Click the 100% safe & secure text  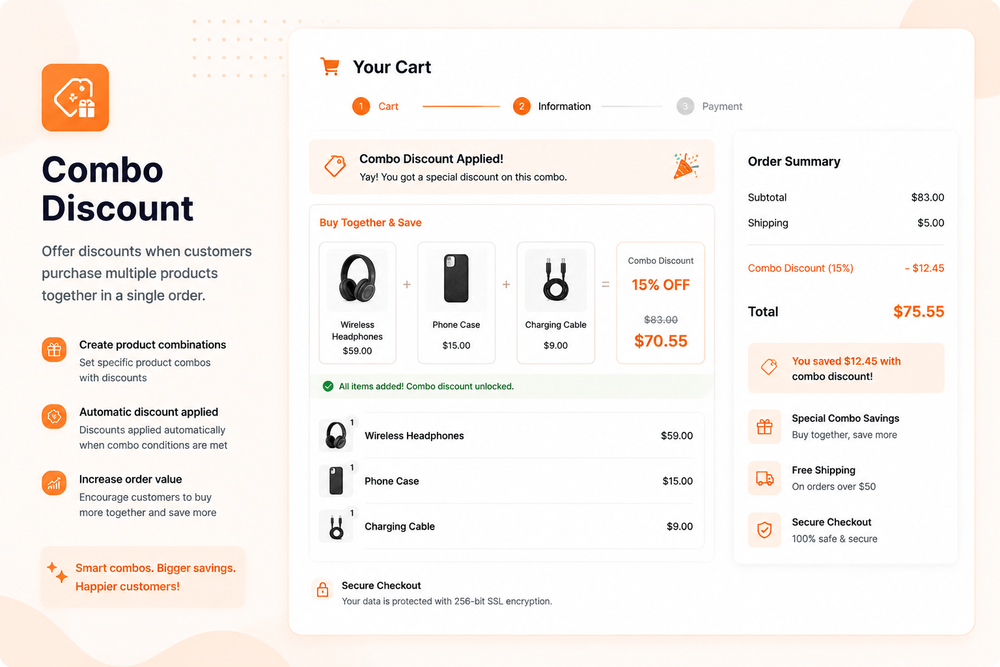pos(834,539)
